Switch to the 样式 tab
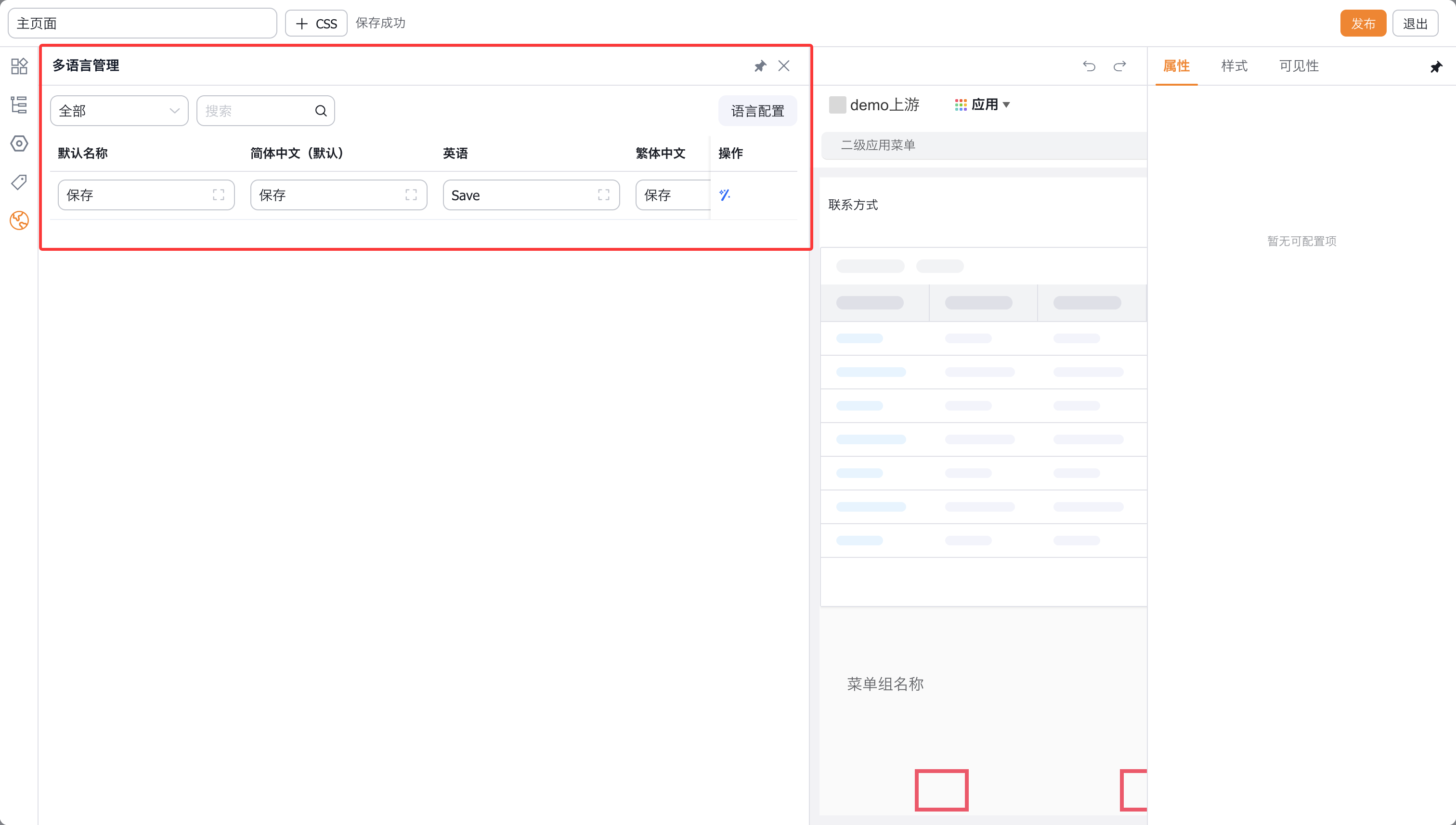Image resolution: width=1456 pixels, height=825 pixels. [x=1234, y=66]
